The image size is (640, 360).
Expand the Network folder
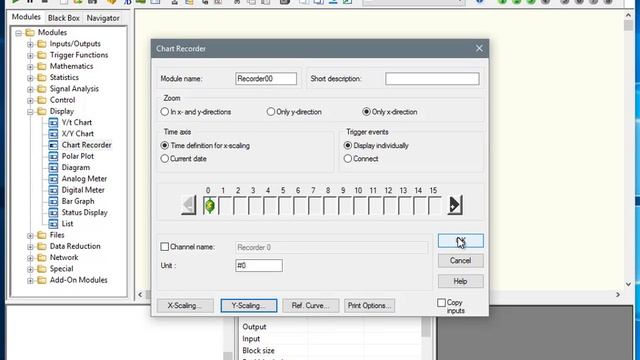pos(30,258)
